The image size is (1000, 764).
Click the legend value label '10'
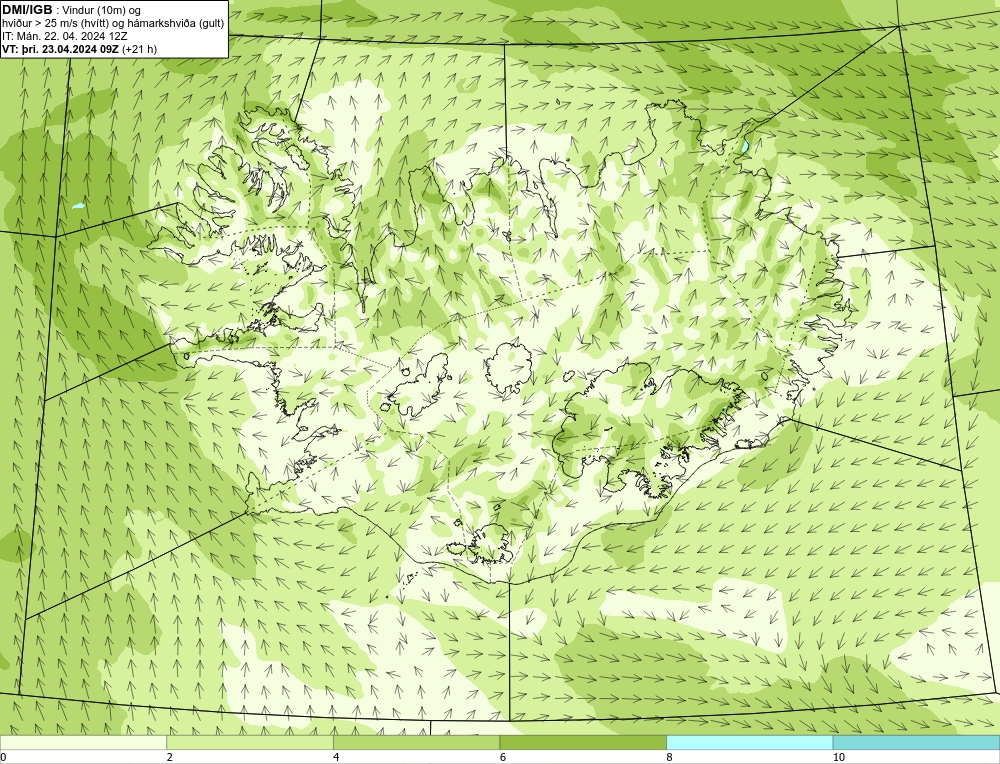[839, 757]
